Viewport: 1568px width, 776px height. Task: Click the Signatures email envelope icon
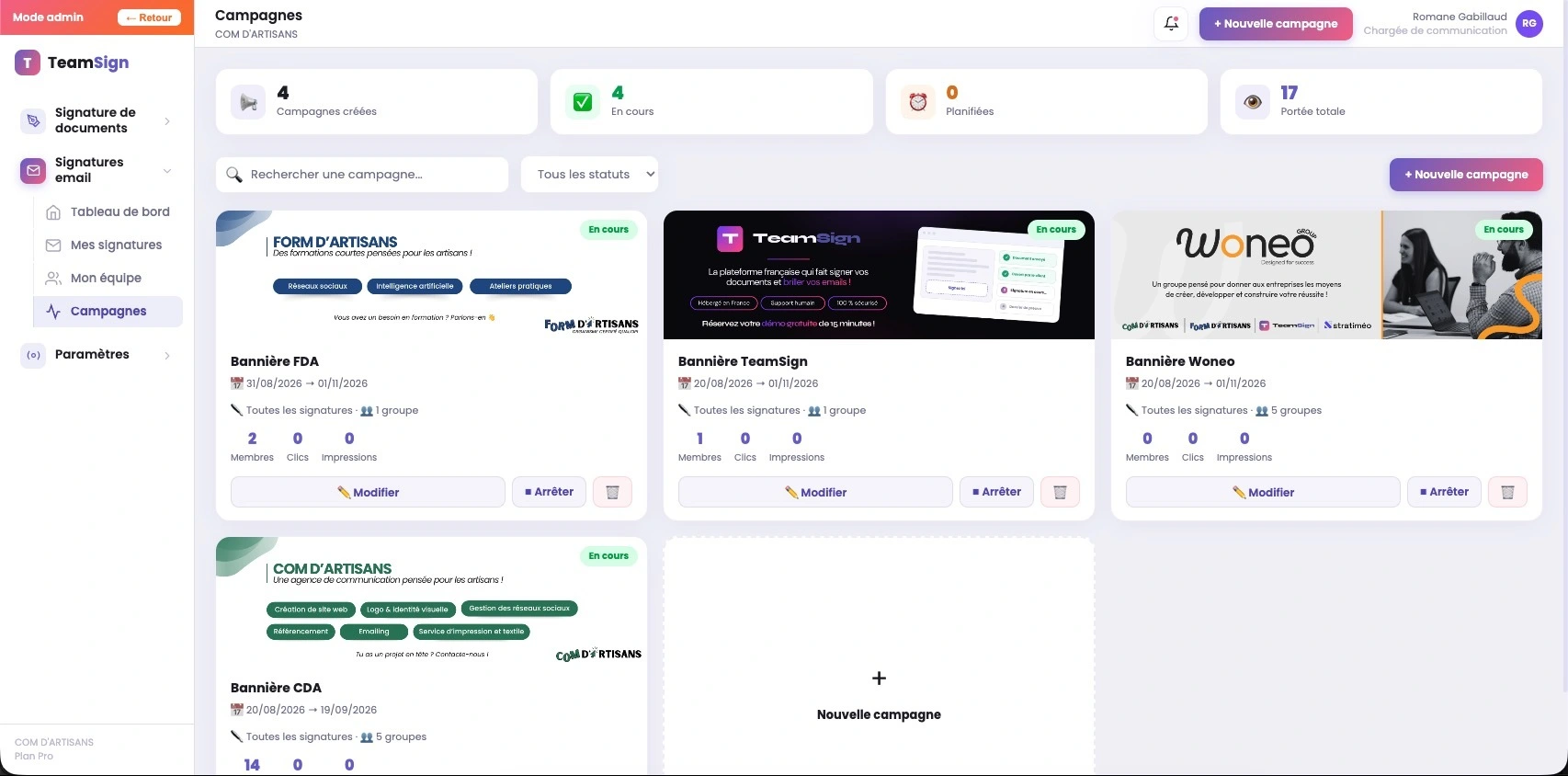tap(34, 170)
